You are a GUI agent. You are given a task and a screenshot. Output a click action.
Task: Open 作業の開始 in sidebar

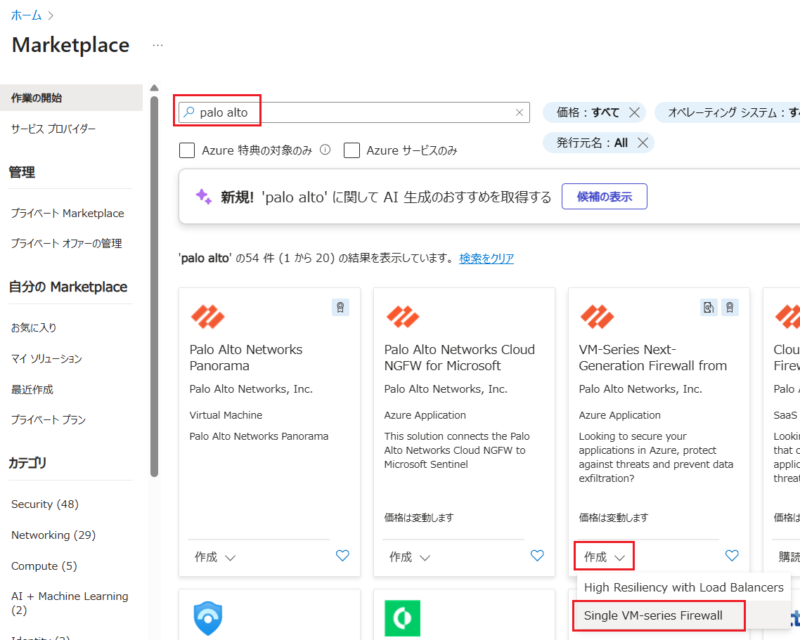coord(71,97)
